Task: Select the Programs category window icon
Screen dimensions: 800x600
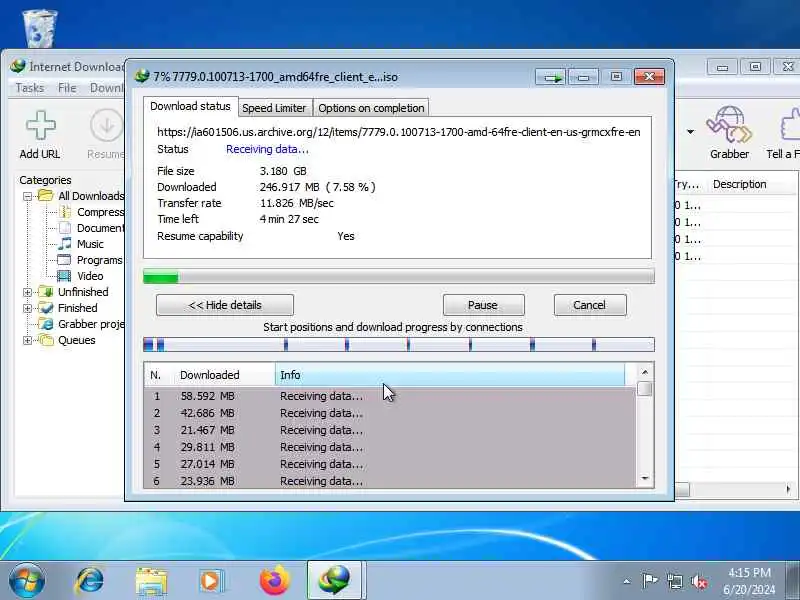Action: coord(64,260)
